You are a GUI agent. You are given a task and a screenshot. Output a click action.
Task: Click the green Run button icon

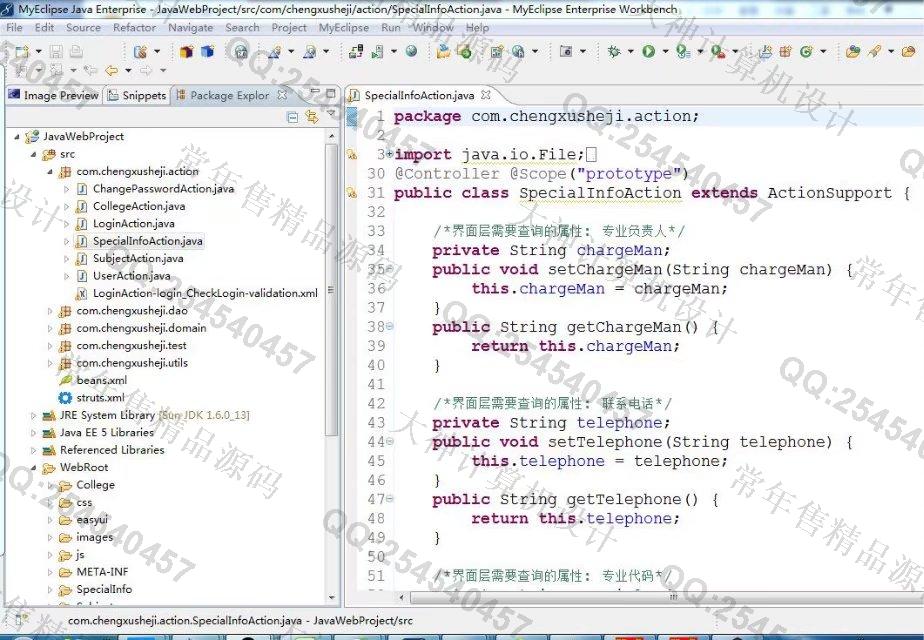click(648, 52)
